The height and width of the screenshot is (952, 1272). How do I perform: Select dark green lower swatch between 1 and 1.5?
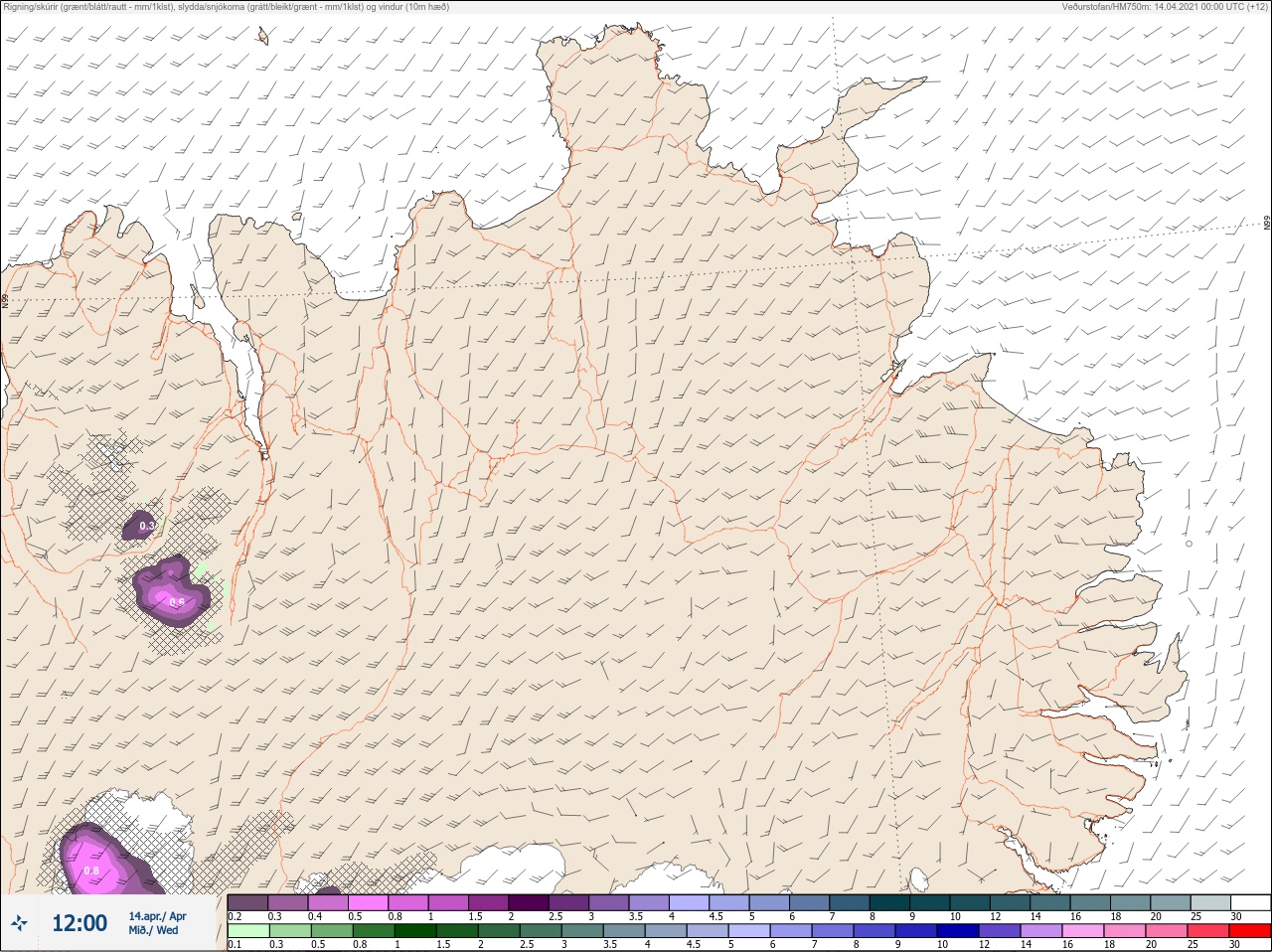[x=415, y=931]
